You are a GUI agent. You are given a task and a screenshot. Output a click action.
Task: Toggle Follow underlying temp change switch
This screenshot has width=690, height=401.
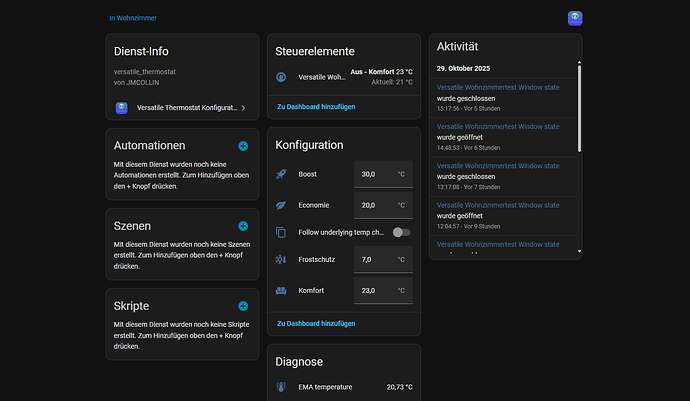pyautogui.click(x=401, y=232)
